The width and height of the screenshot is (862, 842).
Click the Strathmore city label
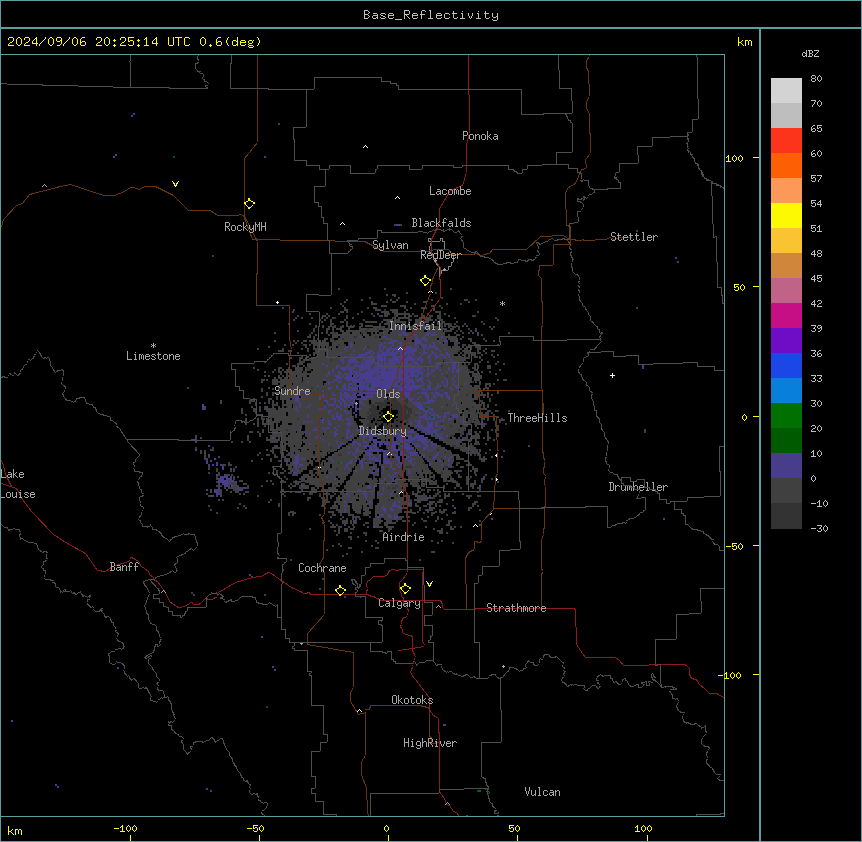click(x=516, y=608)
